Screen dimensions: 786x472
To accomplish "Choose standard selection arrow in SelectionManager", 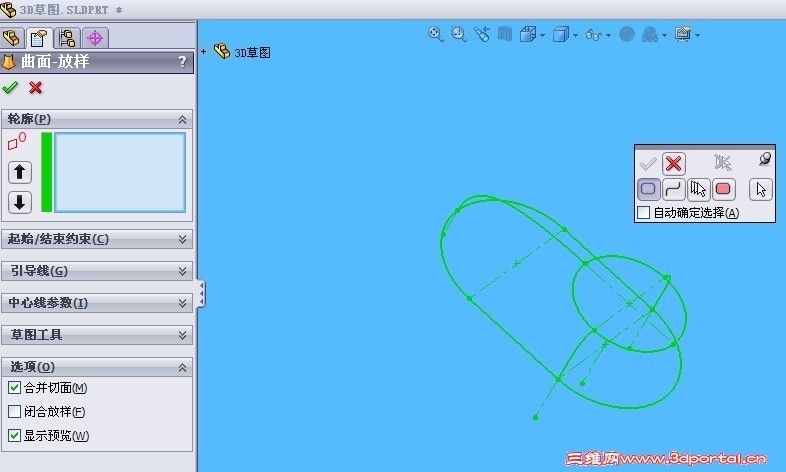I will point(761,189).
